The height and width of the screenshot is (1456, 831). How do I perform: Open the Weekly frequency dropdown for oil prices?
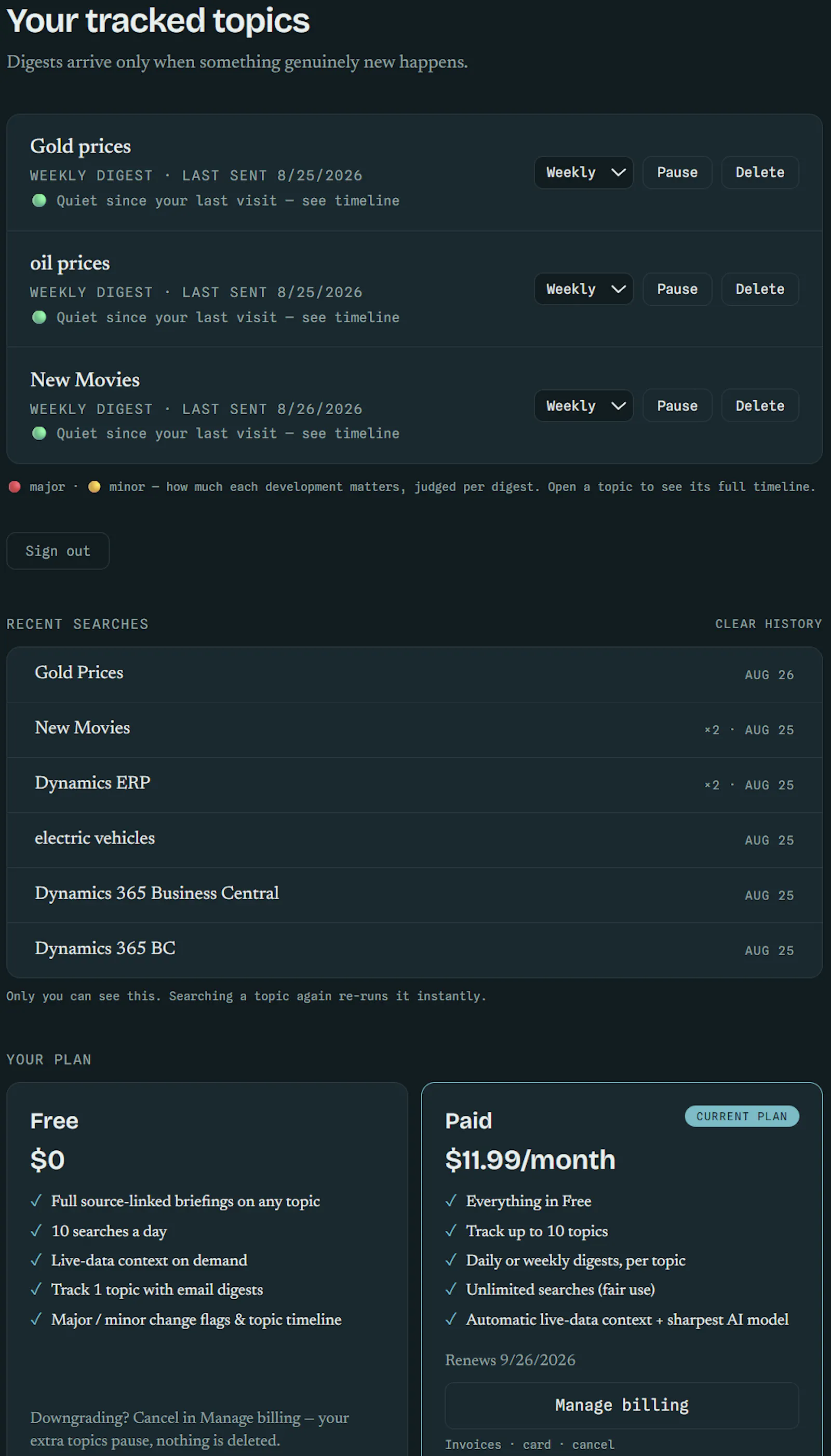[x=583, y=289]
